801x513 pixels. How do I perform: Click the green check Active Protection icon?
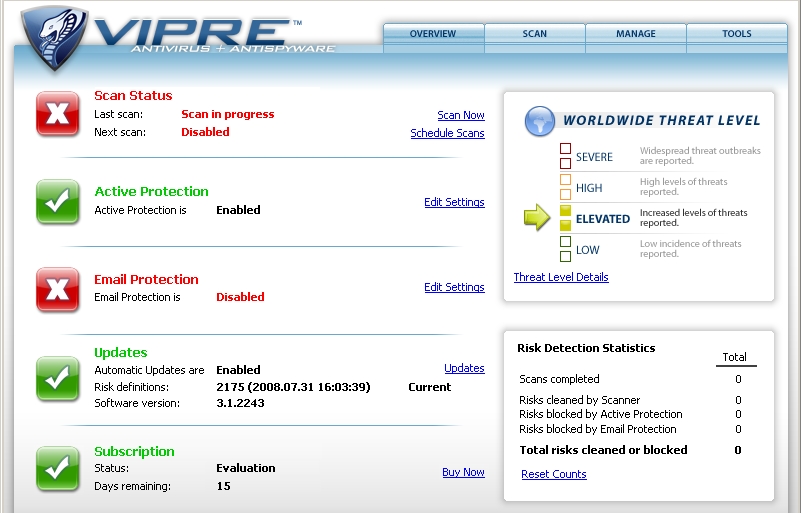click(58, 202)
